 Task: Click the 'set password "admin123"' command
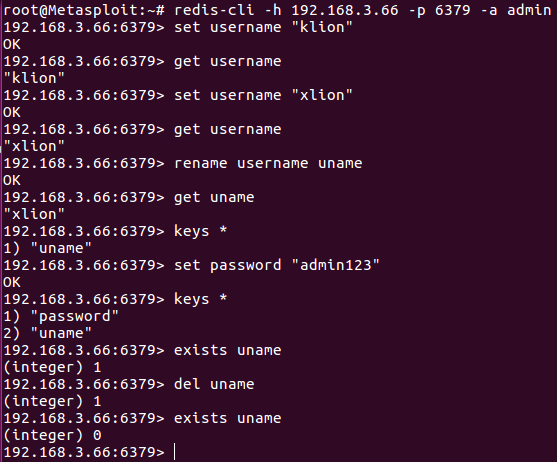coord(277,265)
